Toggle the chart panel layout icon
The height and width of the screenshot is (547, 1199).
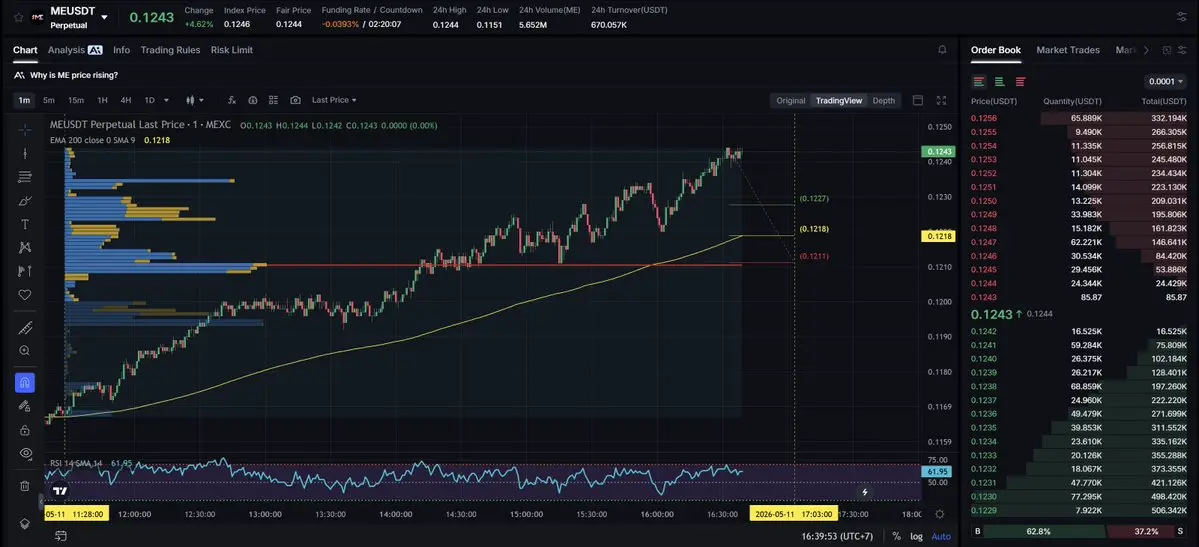tap(918, 100)
